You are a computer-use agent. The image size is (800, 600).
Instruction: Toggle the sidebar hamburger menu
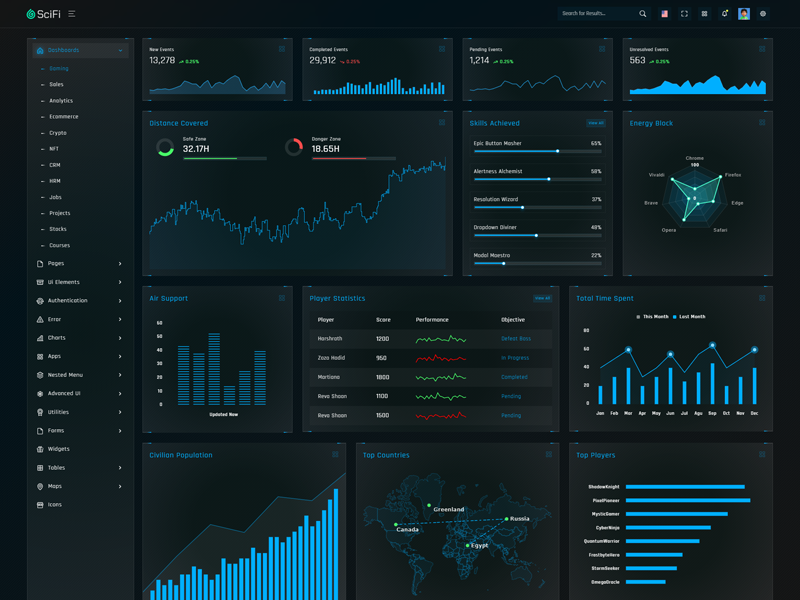[x=72, y=14]
